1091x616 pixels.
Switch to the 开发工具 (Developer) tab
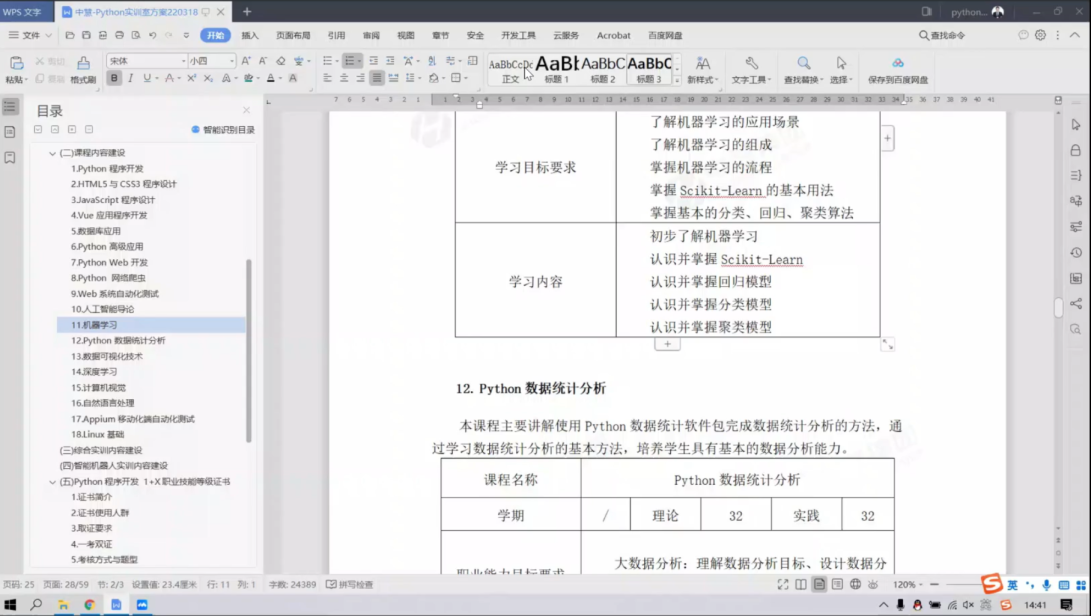click(518, 35)
